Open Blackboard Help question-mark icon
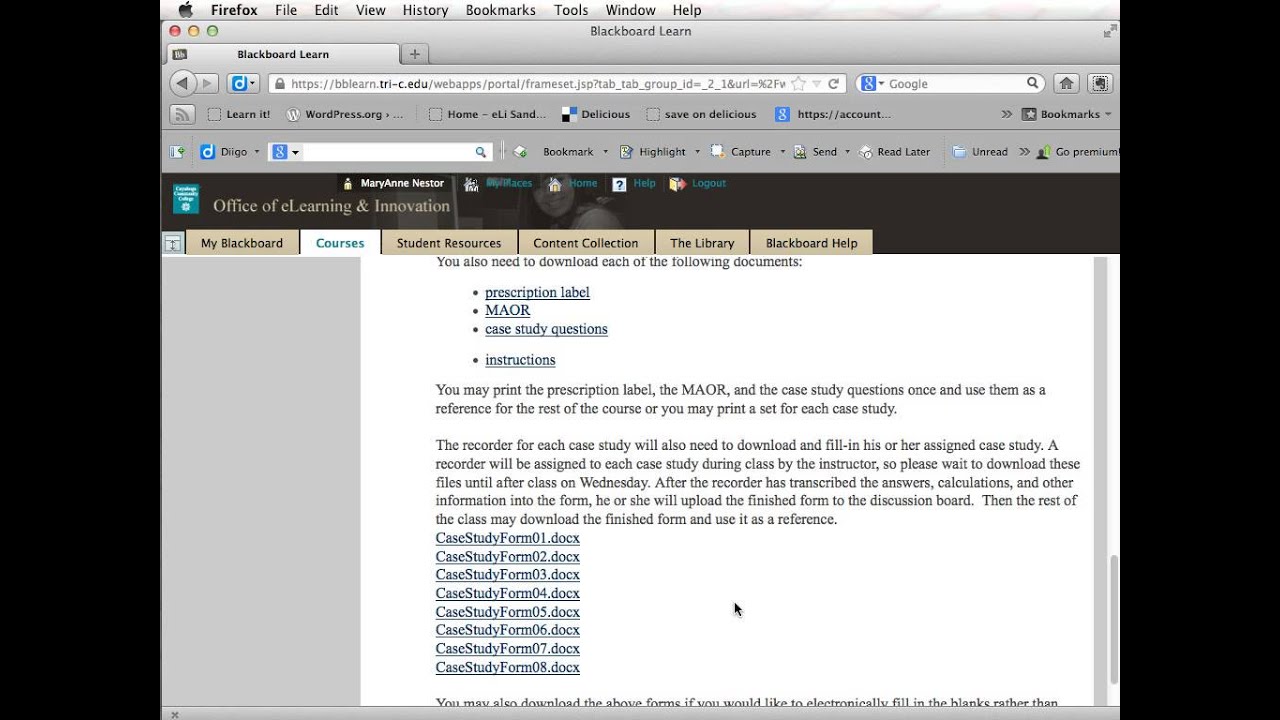 click(620, 184)
